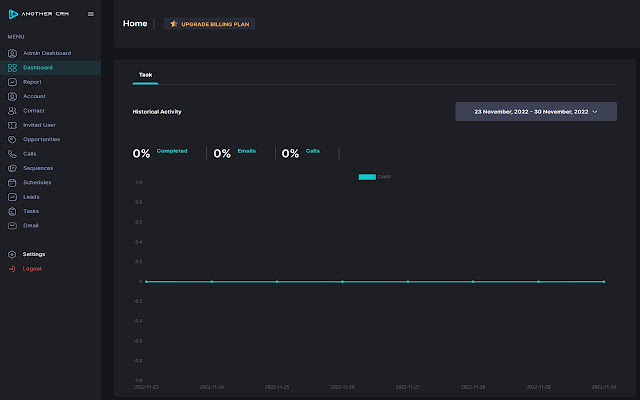This screenshot has width=640, height=400.
Task: Collapse sidebar using the hamburger menu icon
Action: (x=91, y=14)
